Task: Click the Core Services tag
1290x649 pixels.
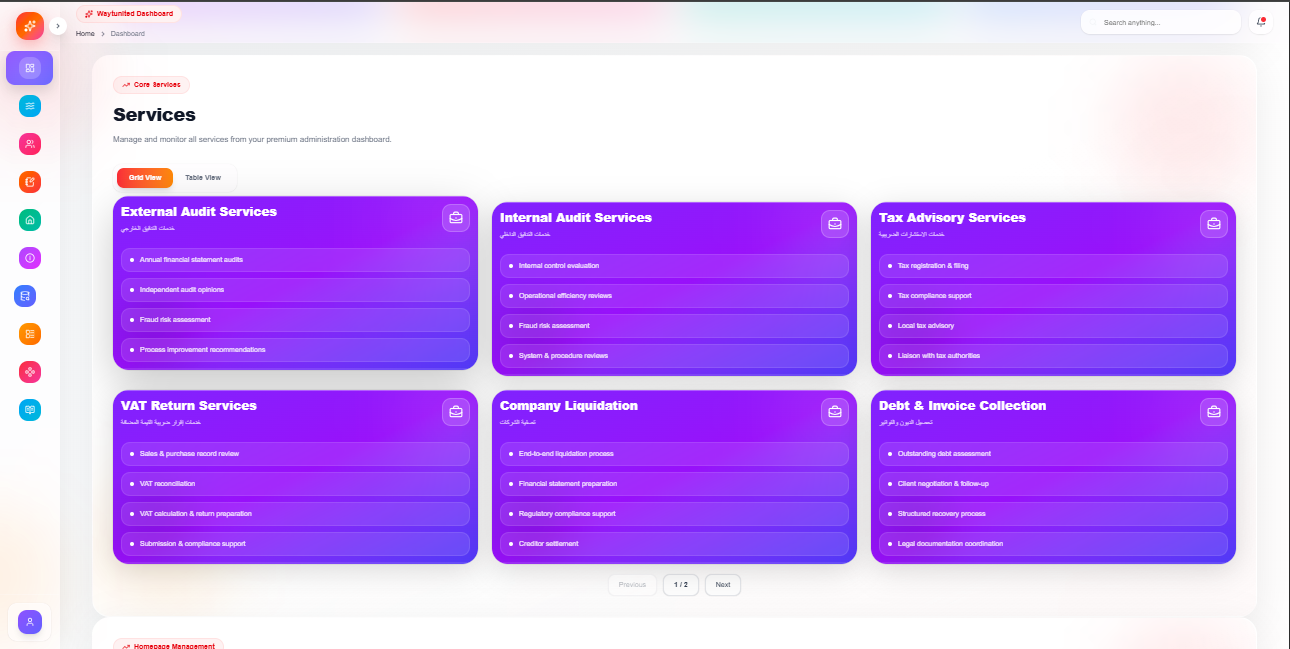Action: [x=151, y=85]
